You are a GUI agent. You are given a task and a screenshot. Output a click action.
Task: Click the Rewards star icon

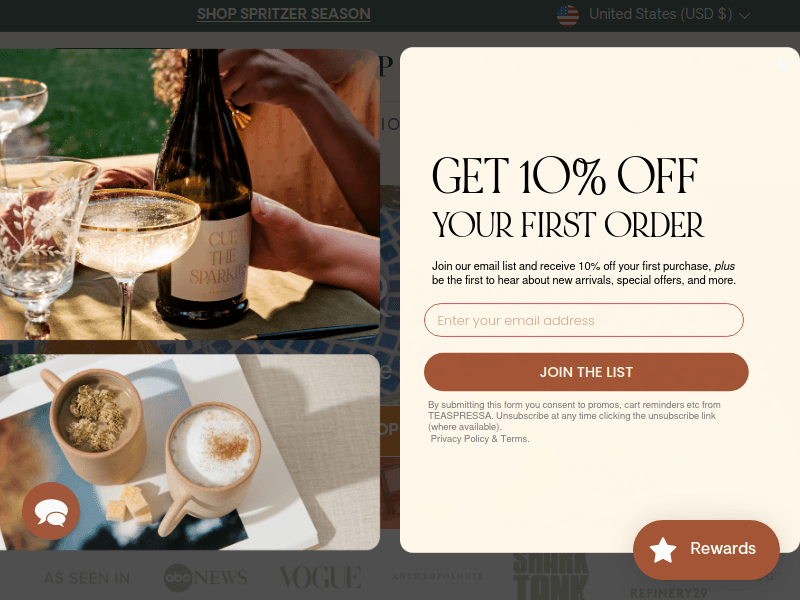pyautogui.click(x=663, y=550)
